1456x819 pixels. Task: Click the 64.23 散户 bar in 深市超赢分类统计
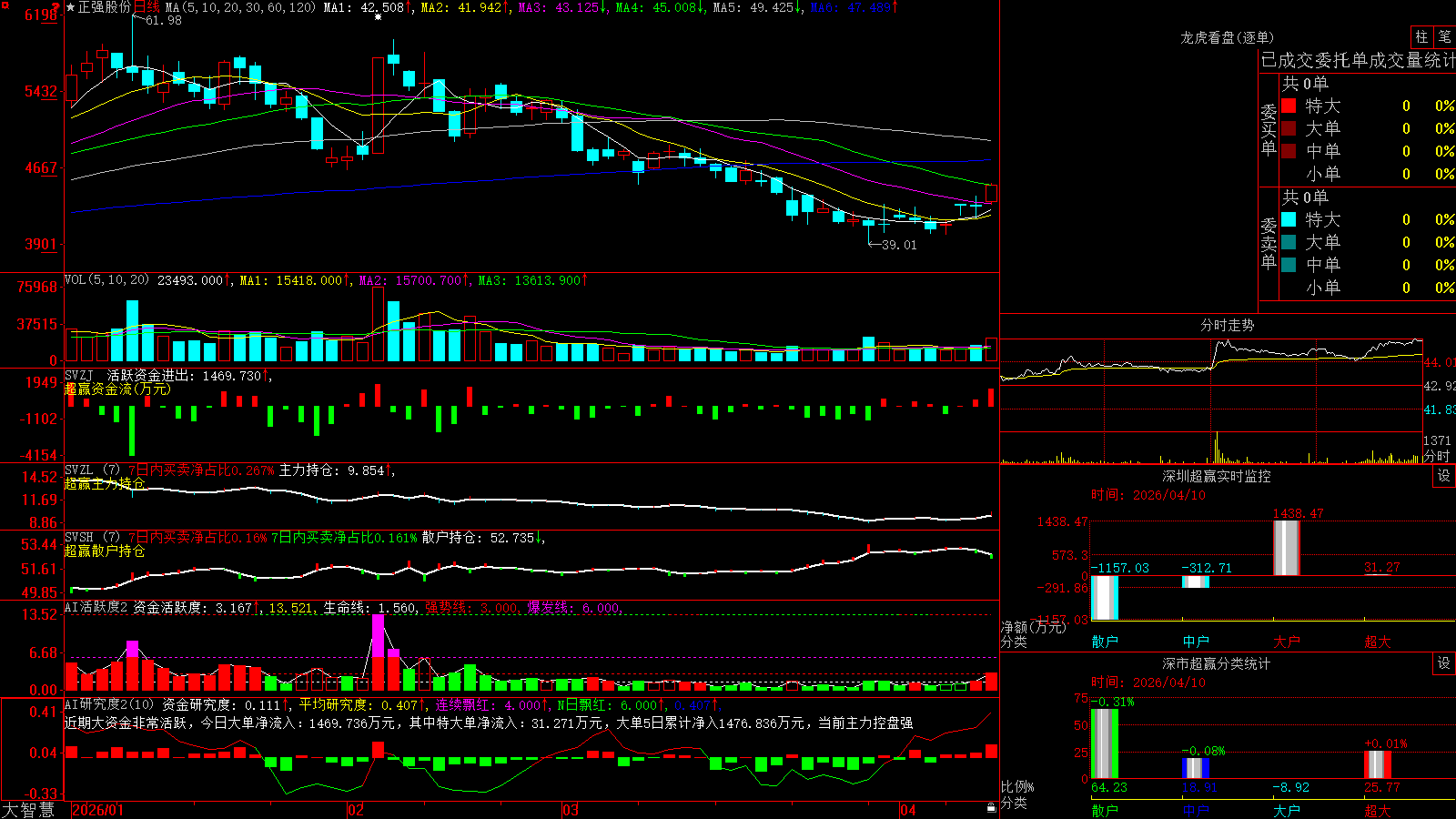[1105, 743]
